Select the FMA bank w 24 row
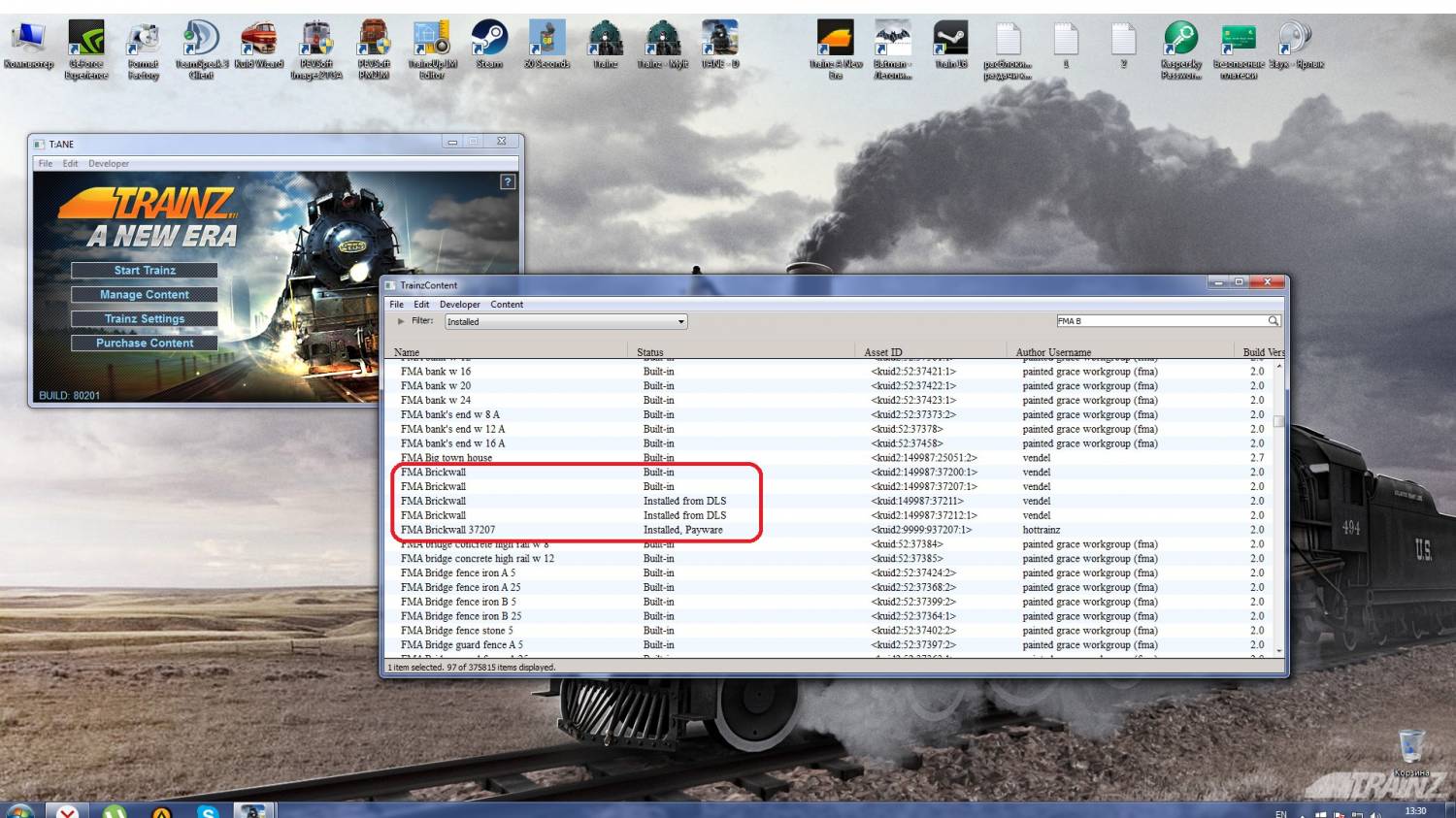This screenshot has width=1456, height=818. 829,401
